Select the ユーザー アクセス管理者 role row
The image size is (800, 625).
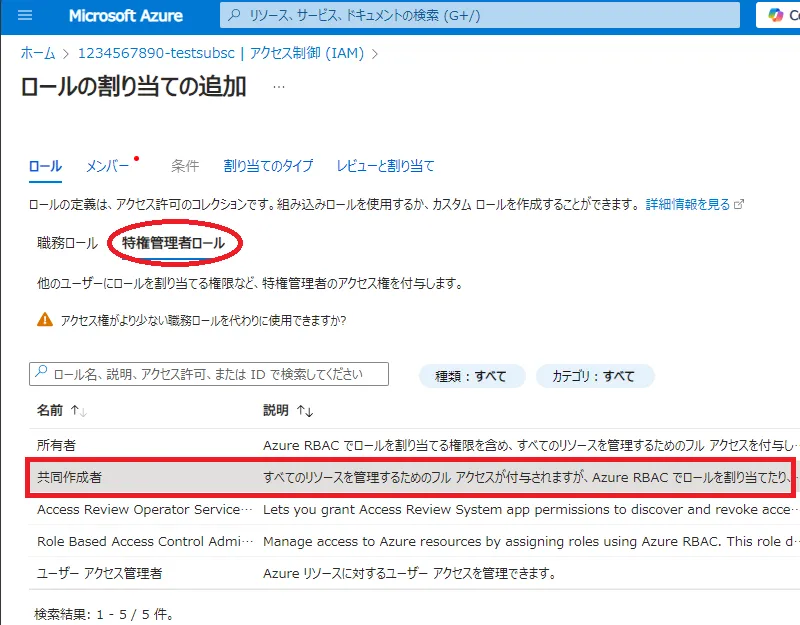[99, 573]
